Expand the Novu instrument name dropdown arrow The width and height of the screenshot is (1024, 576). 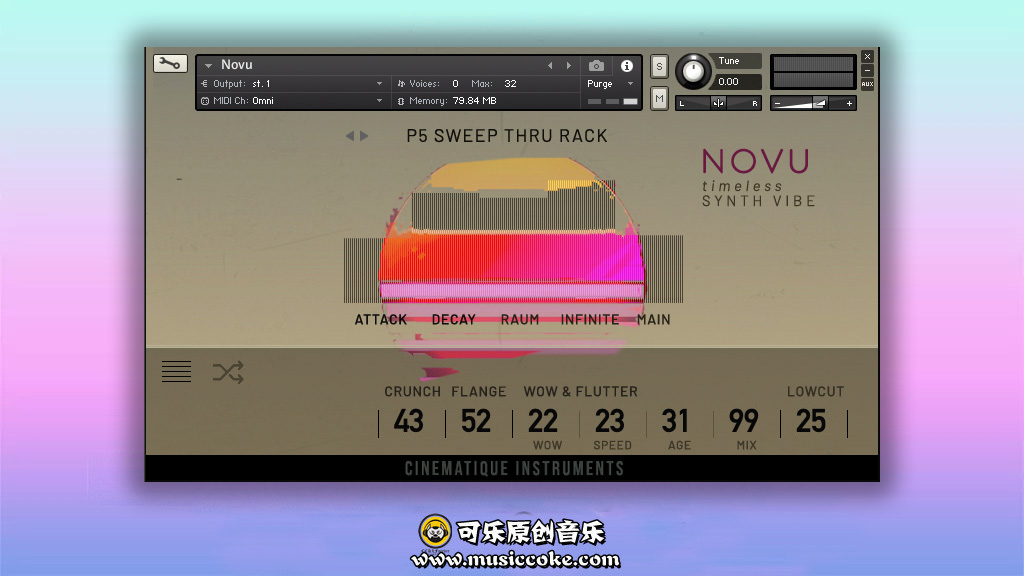point(208,65)
